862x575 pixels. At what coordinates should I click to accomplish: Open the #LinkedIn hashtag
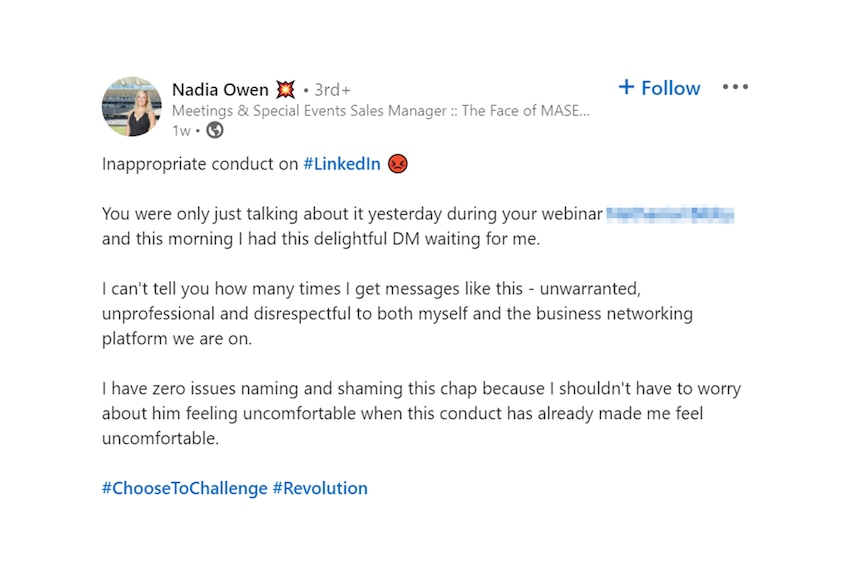[342, 164]
